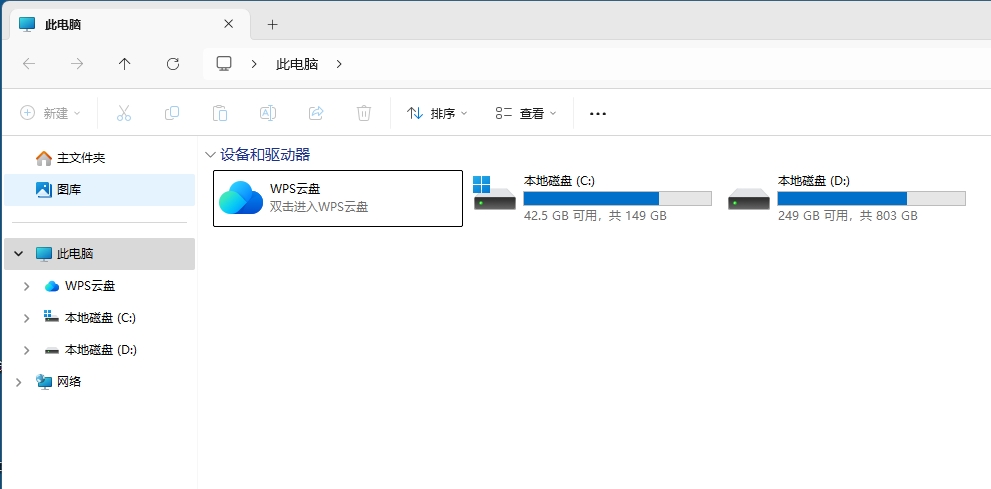Collapse the 设备和驱动器 group

tap(210, 155)
